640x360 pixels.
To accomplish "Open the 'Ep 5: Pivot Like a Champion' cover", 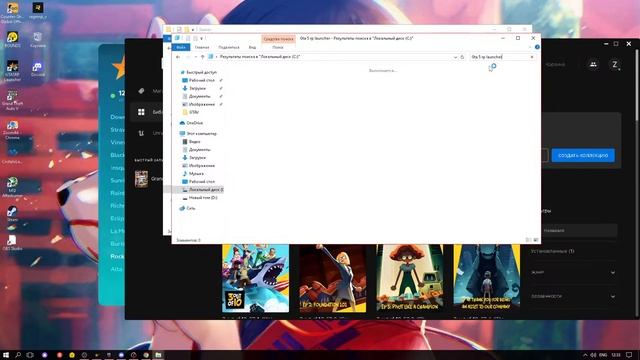I will [410, 278].
